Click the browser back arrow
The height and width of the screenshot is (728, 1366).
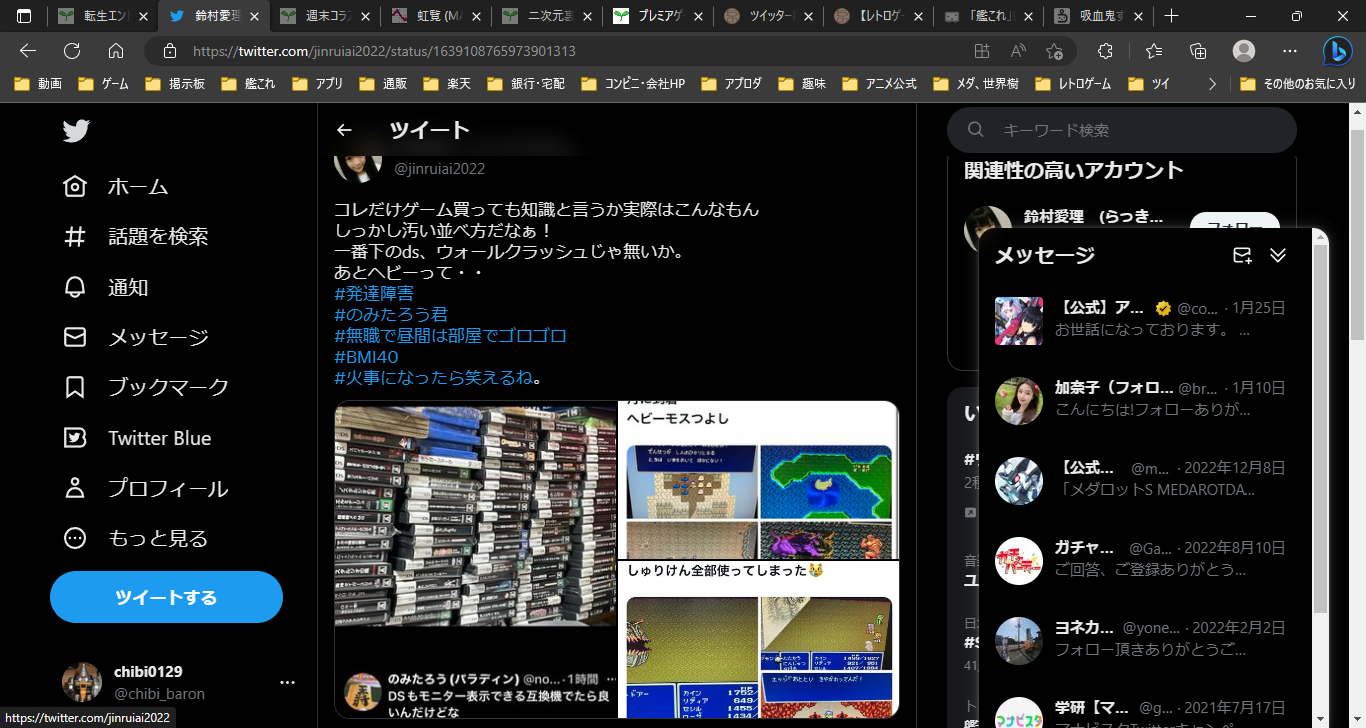pyautogui.click(x=28, y=51)
